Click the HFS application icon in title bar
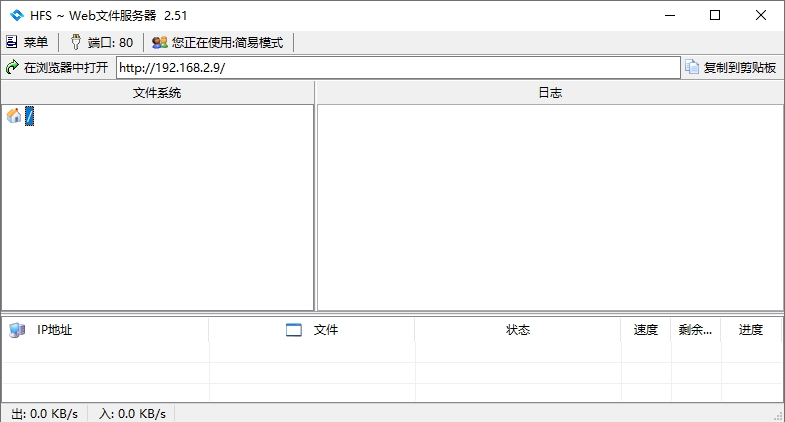Image resolution: width=785 pixels, height=422 pixels. tap(17, 16)
